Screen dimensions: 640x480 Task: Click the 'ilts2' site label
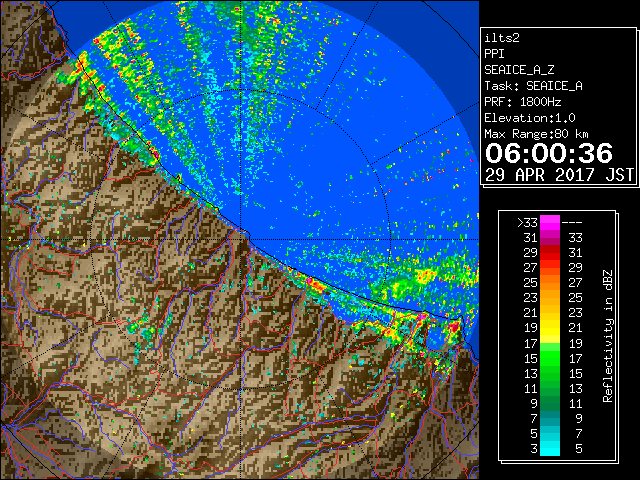(502, 38)
